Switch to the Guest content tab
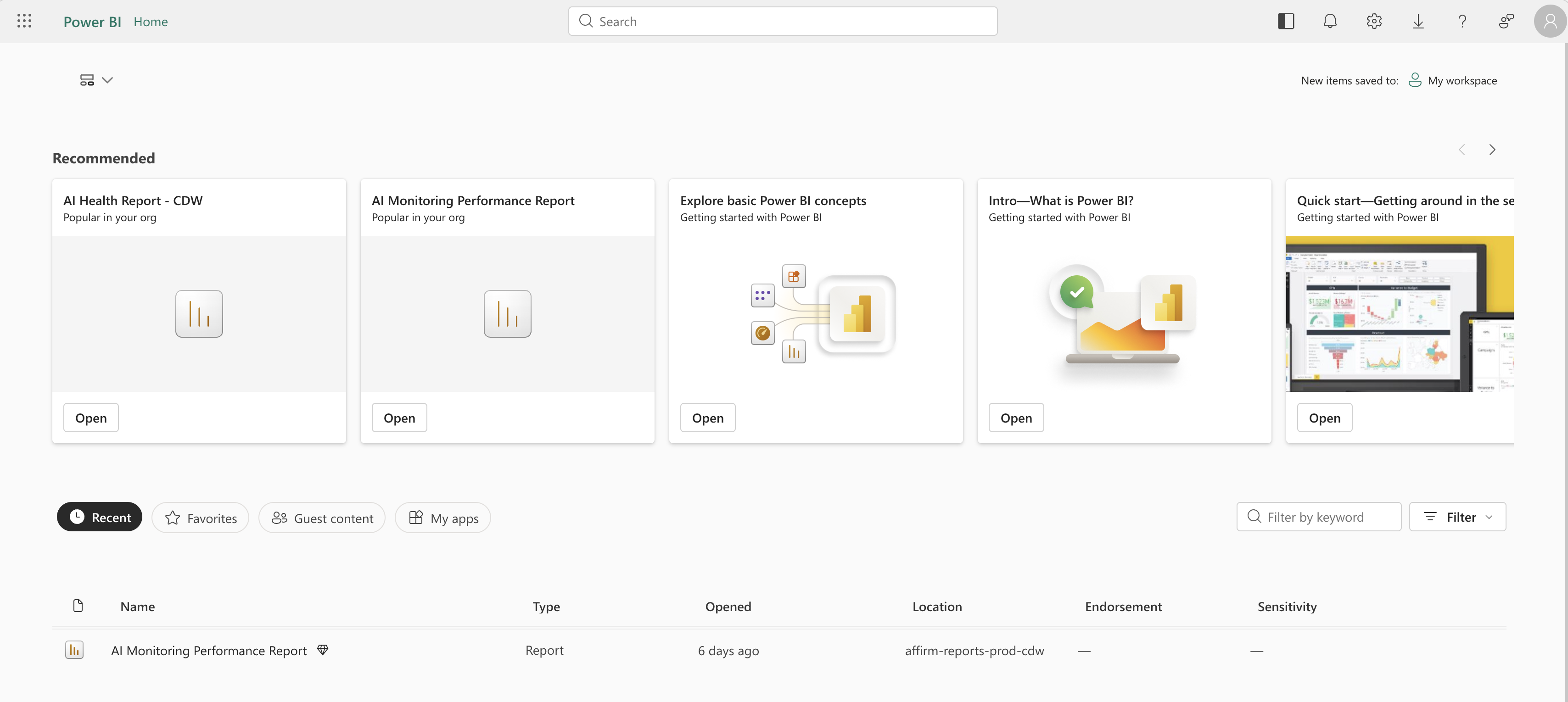1568x702 pixels. [x=322, y=518]
